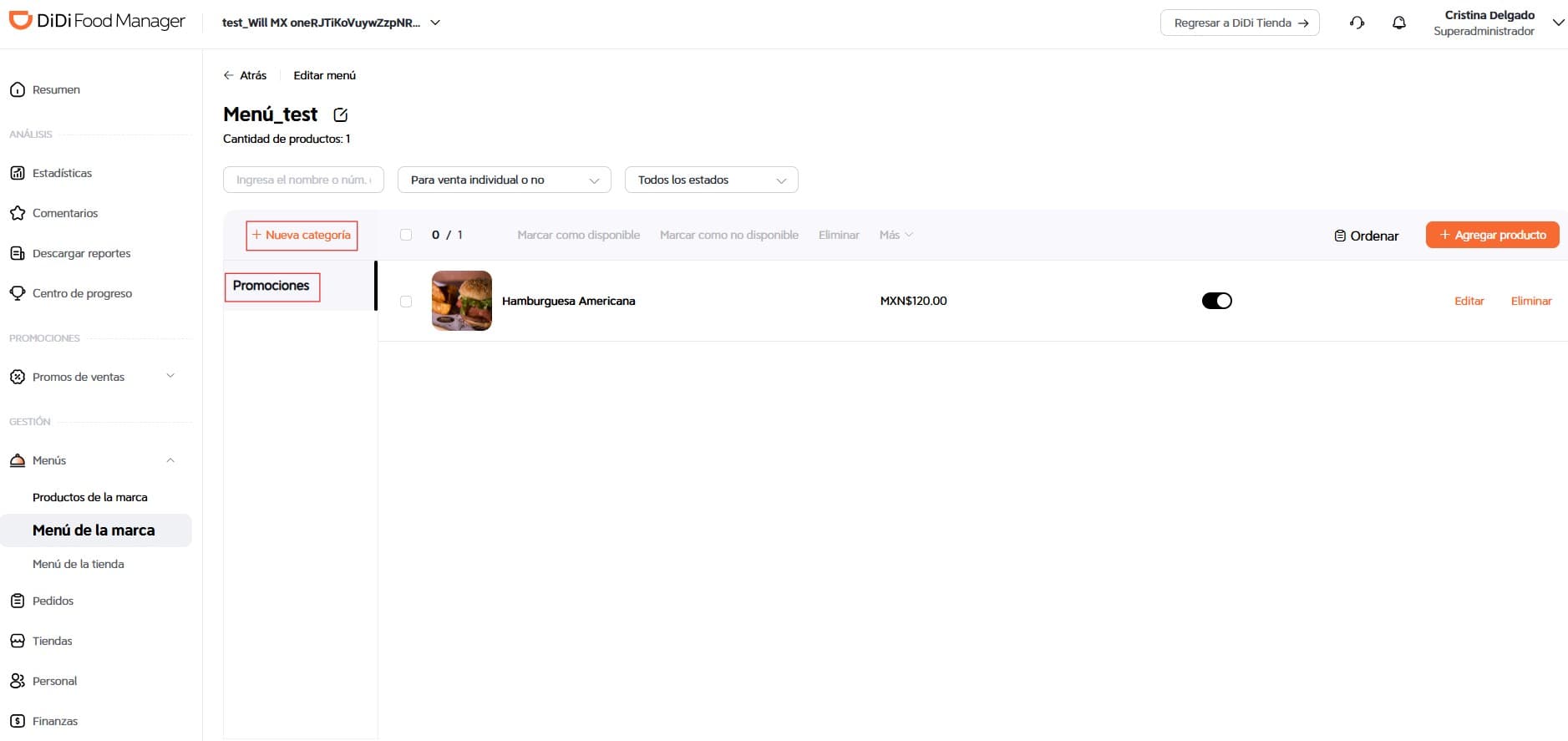Go to Productos de la marca

pyautogui.click(x=90, y=497)
